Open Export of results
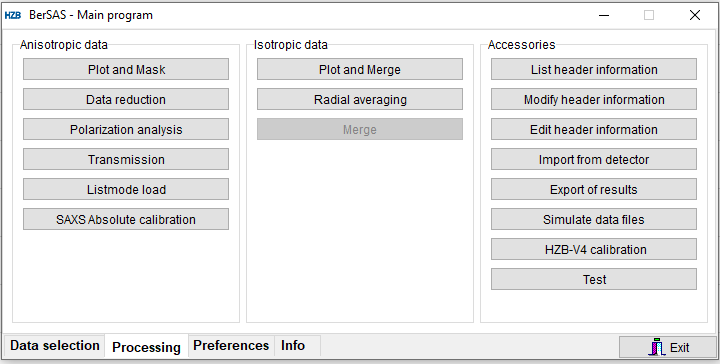Image resolution: width=720 pixels, height=364 pixels. (594, 189)
